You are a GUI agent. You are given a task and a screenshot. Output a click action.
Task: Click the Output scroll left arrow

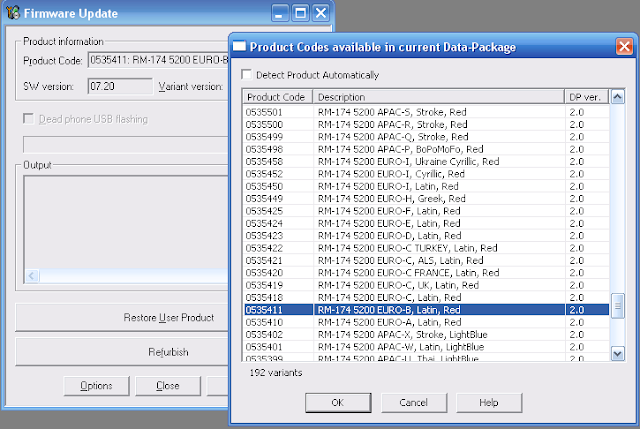click(x=32, y=276)
